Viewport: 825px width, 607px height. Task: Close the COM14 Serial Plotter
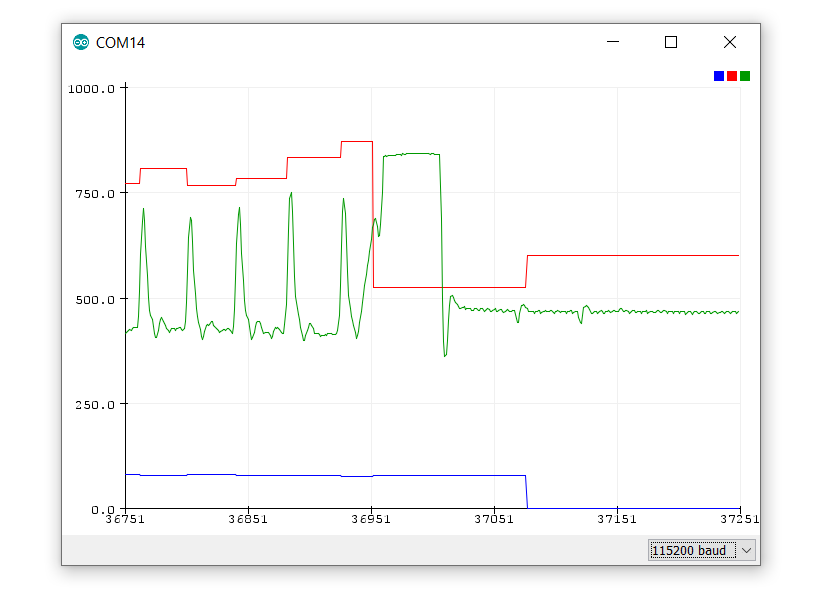point(729,42)
